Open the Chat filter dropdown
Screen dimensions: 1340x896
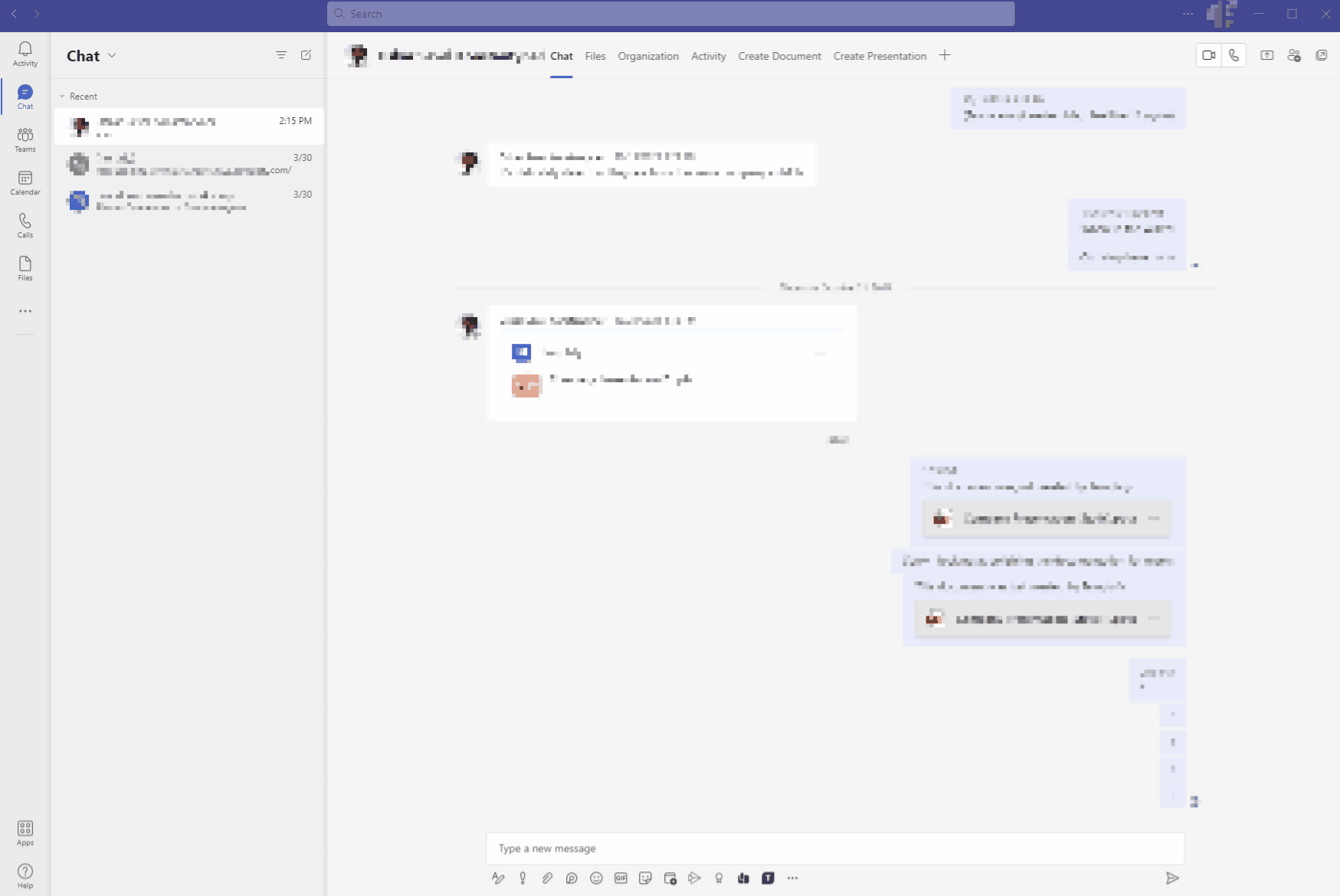(281, 55)
